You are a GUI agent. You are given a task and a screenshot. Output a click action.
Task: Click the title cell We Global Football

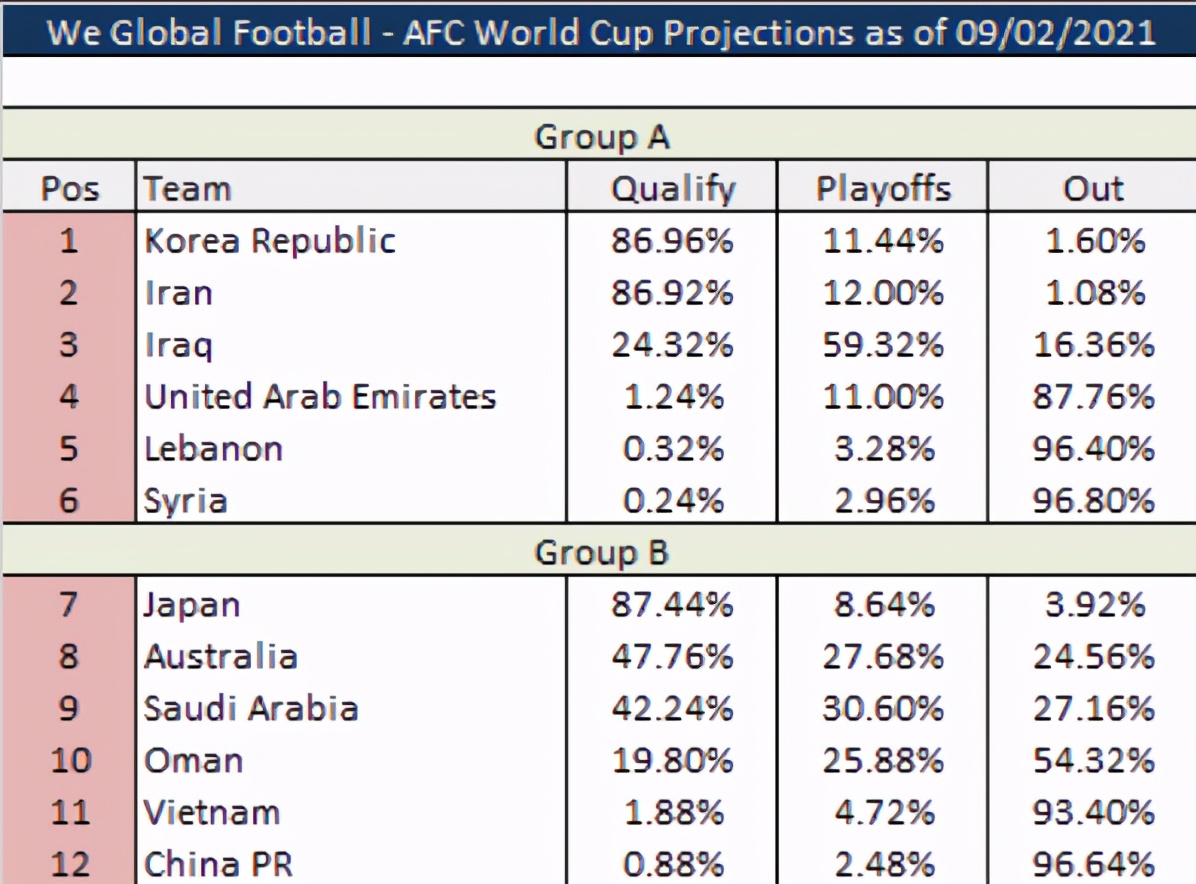600,32
